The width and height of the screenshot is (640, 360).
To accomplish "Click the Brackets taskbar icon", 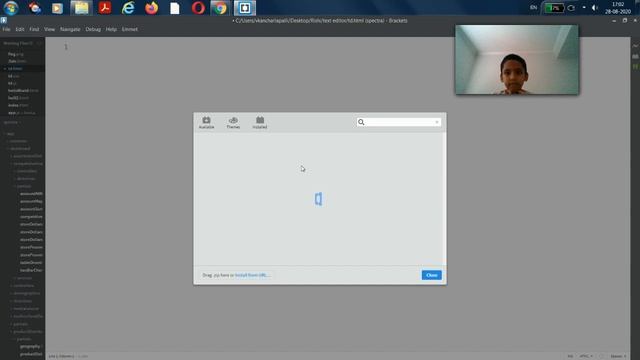I will (244, 8).
